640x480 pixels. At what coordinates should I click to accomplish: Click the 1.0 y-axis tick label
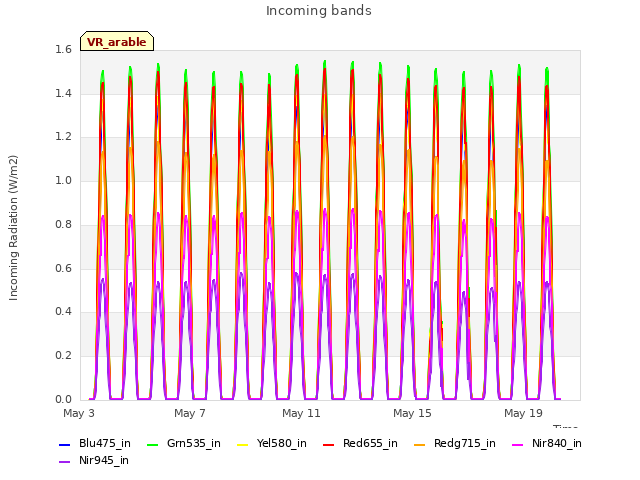[x=63, y=180]
